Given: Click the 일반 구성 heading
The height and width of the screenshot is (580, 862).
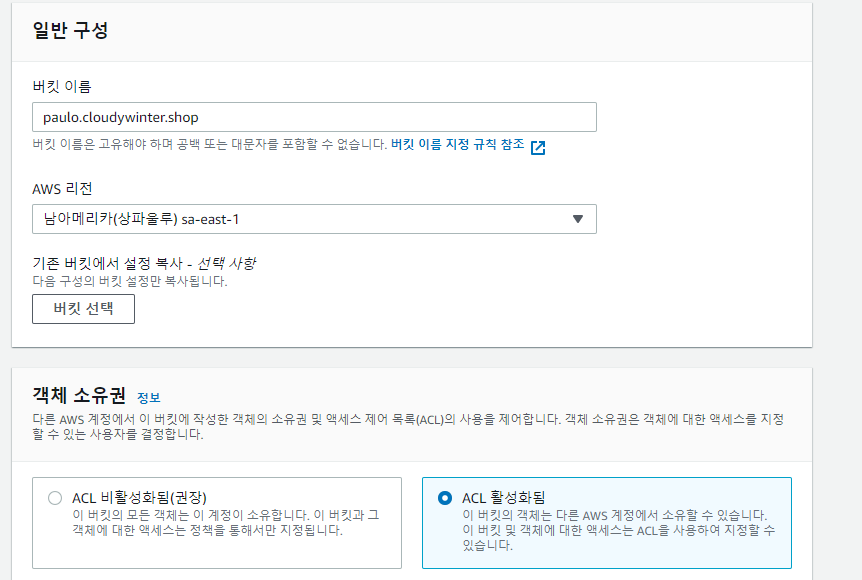Looking at the screenshot, I should pos(70,30).
